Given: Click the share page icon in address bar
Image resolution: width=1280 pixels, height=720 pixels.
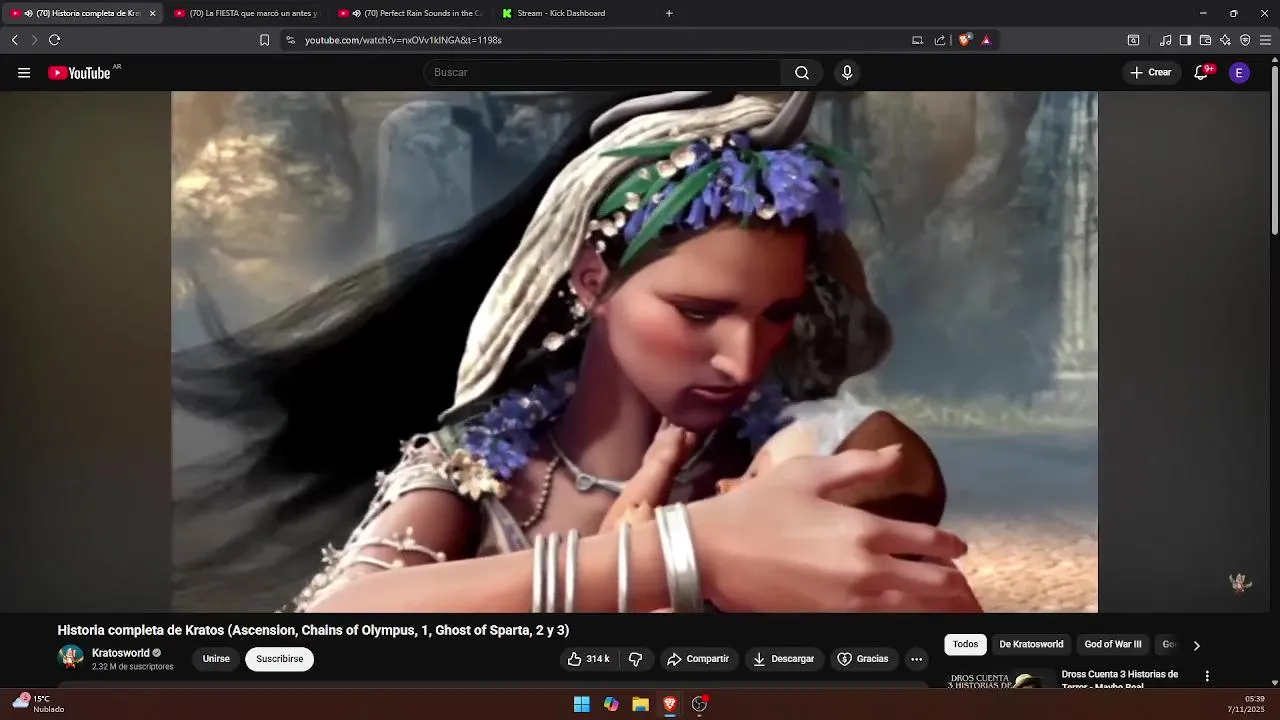Looking at the screenshot, I should [x=940, y=40].
